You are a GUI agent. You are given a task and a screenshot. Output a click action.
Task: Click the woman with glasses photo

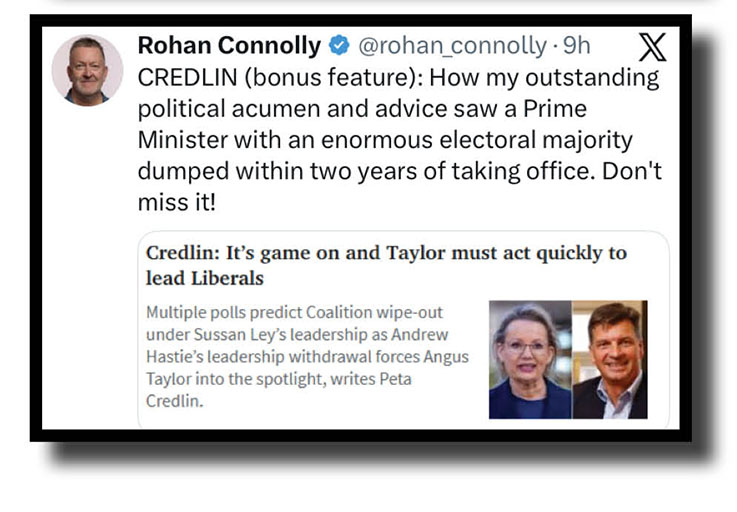529,359
